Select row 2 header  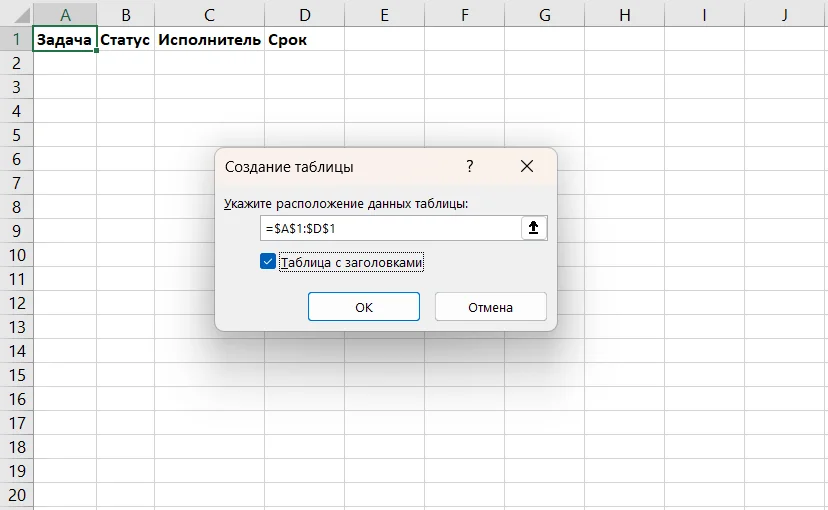(16, 63)
